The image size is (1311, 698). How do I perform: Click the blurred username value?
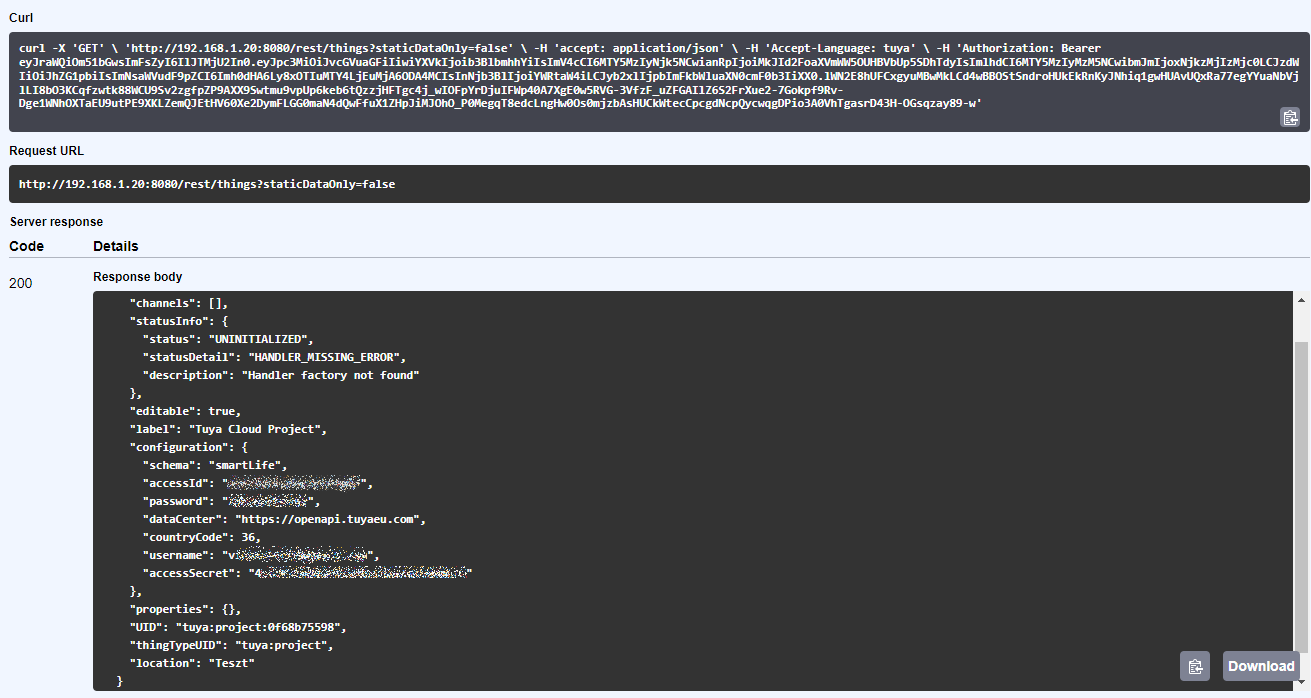click(299, 556)
